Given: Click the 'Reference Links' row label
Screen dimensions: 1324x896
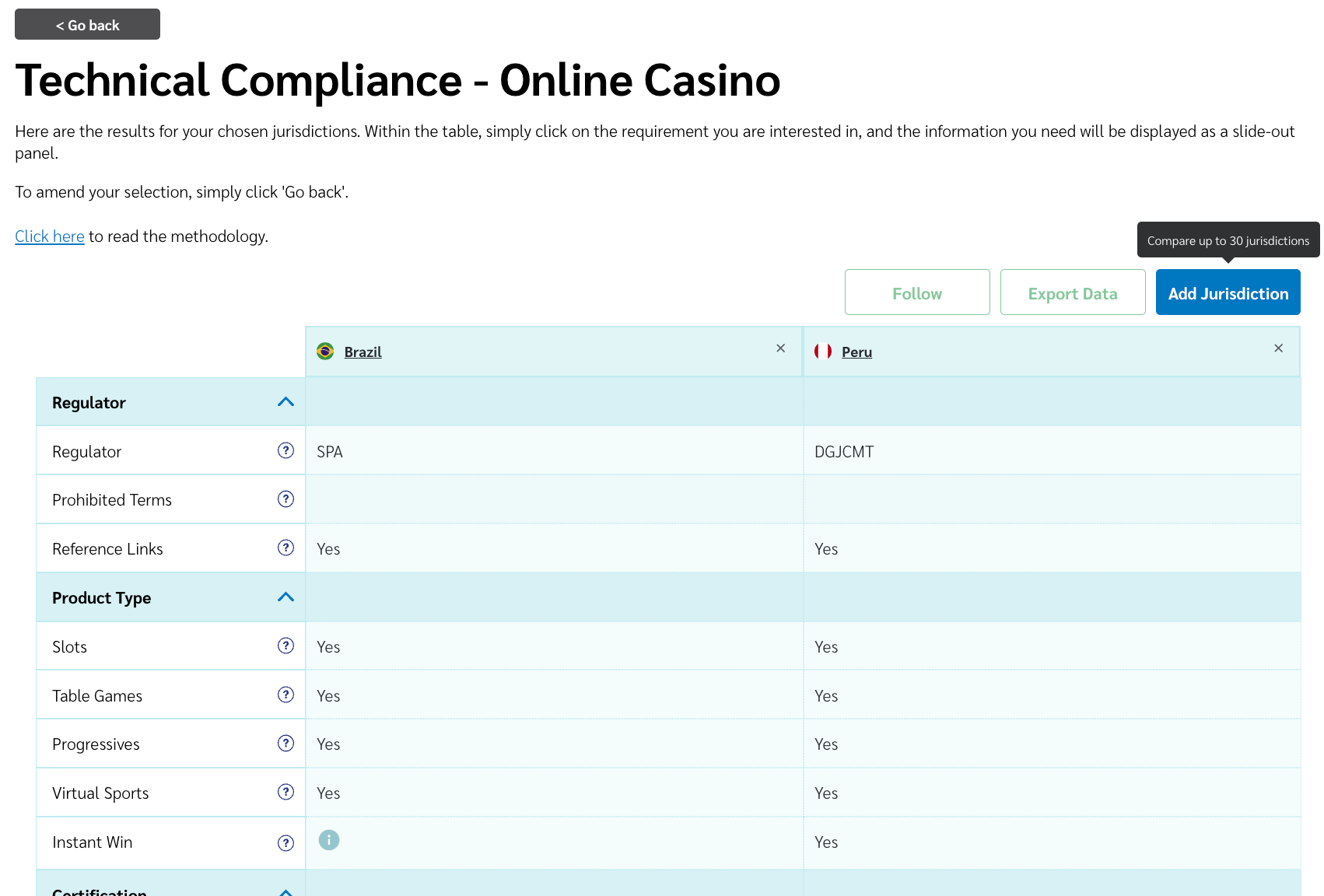Looking at the screenshot, I should tap(107, 549).
